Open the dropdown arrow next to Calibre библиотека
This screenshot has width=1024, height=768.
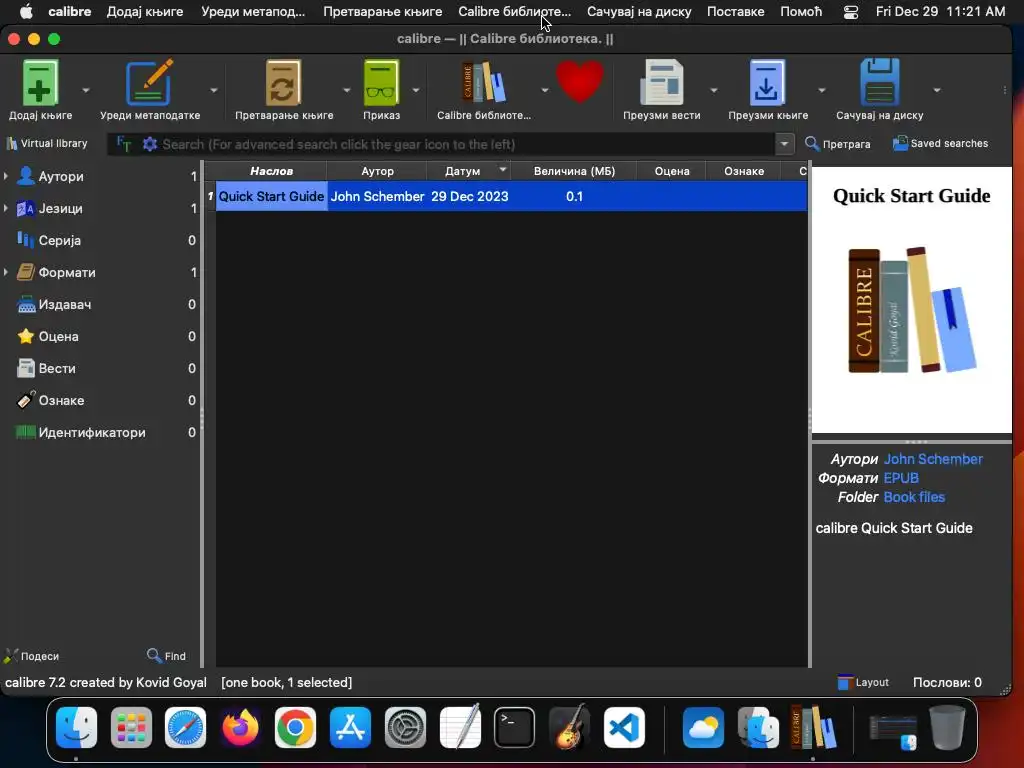[545, 90]
